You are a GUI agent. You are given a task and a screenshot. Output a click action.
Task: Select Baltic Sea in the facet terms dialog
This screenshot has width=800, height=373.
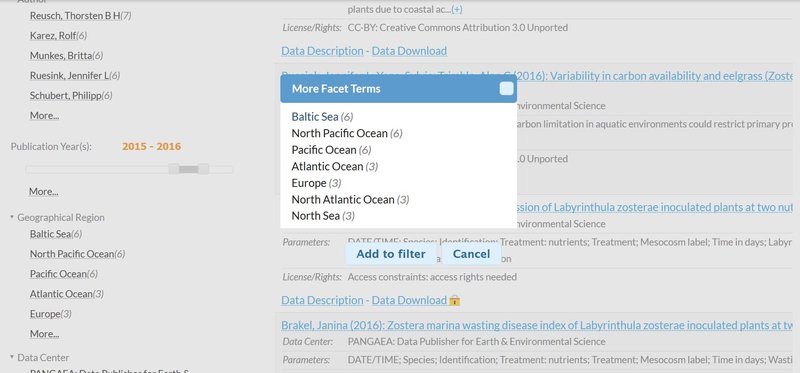(322, 117)
